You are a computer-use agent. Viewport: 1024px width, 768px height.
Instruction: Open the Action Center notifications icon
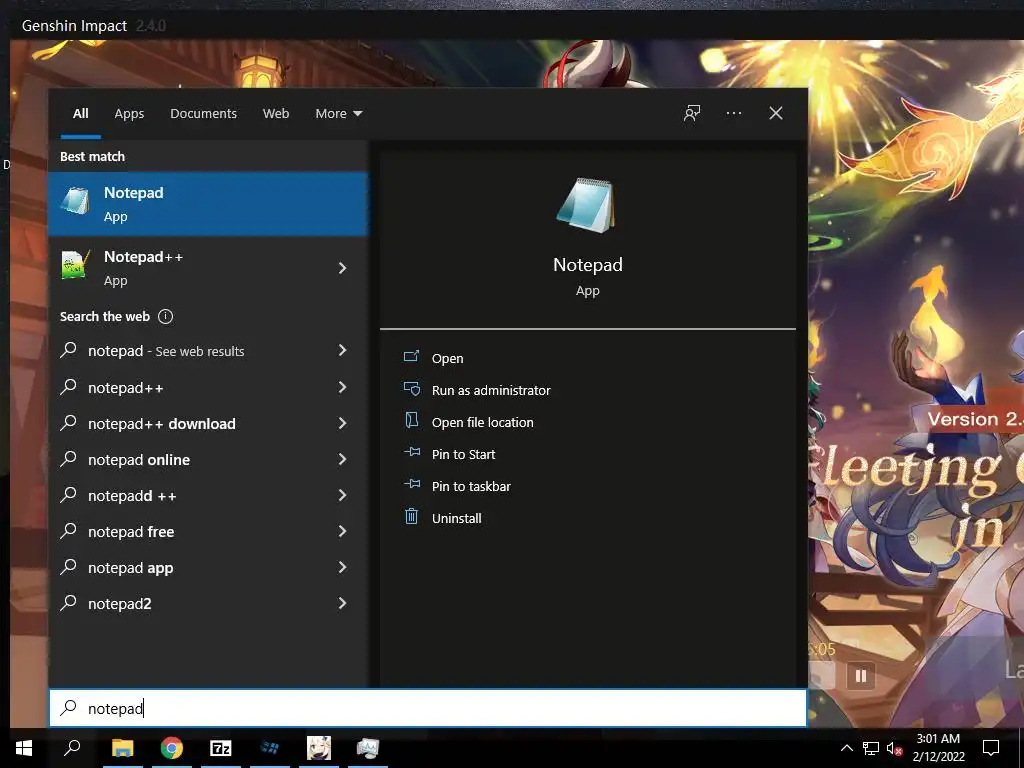coord(991,748)
